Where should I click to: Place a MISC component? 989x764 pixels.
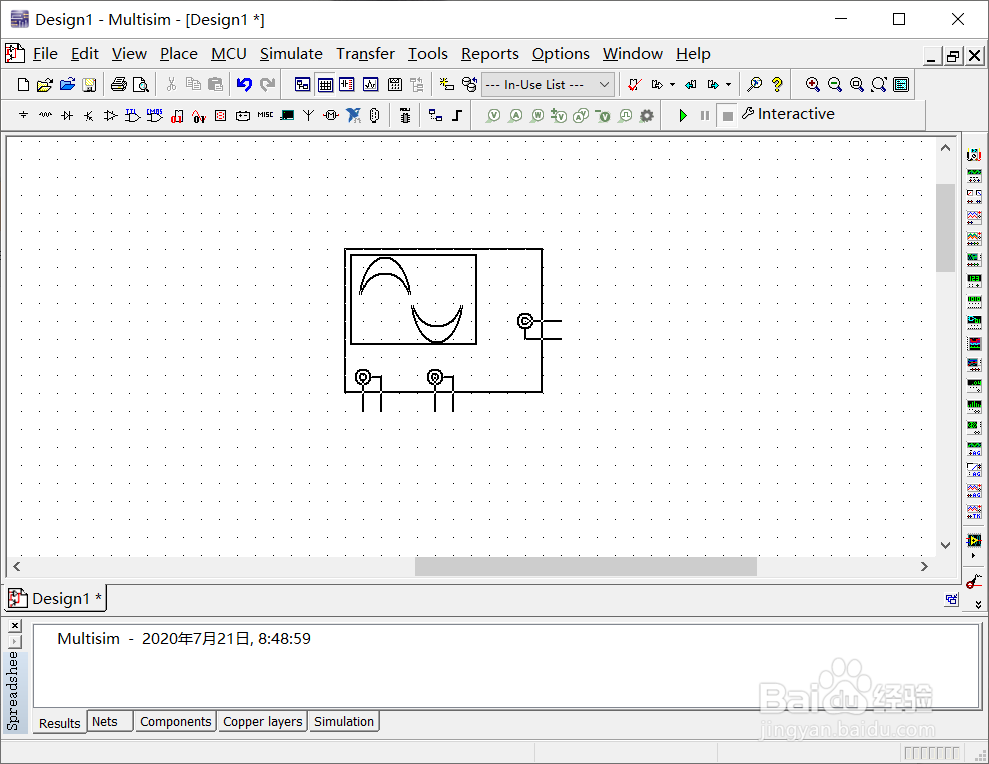click(x=266, y=115)
